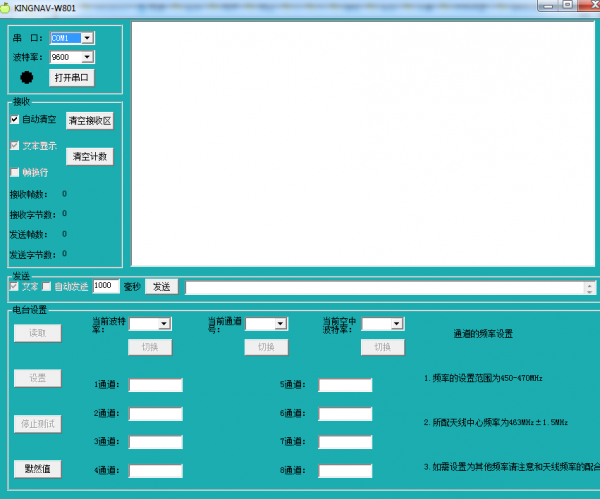The width and height of the screenshot is (600, 499).
Task: Click the down arrow of the send box scrollbar
Action: (590, 291)
